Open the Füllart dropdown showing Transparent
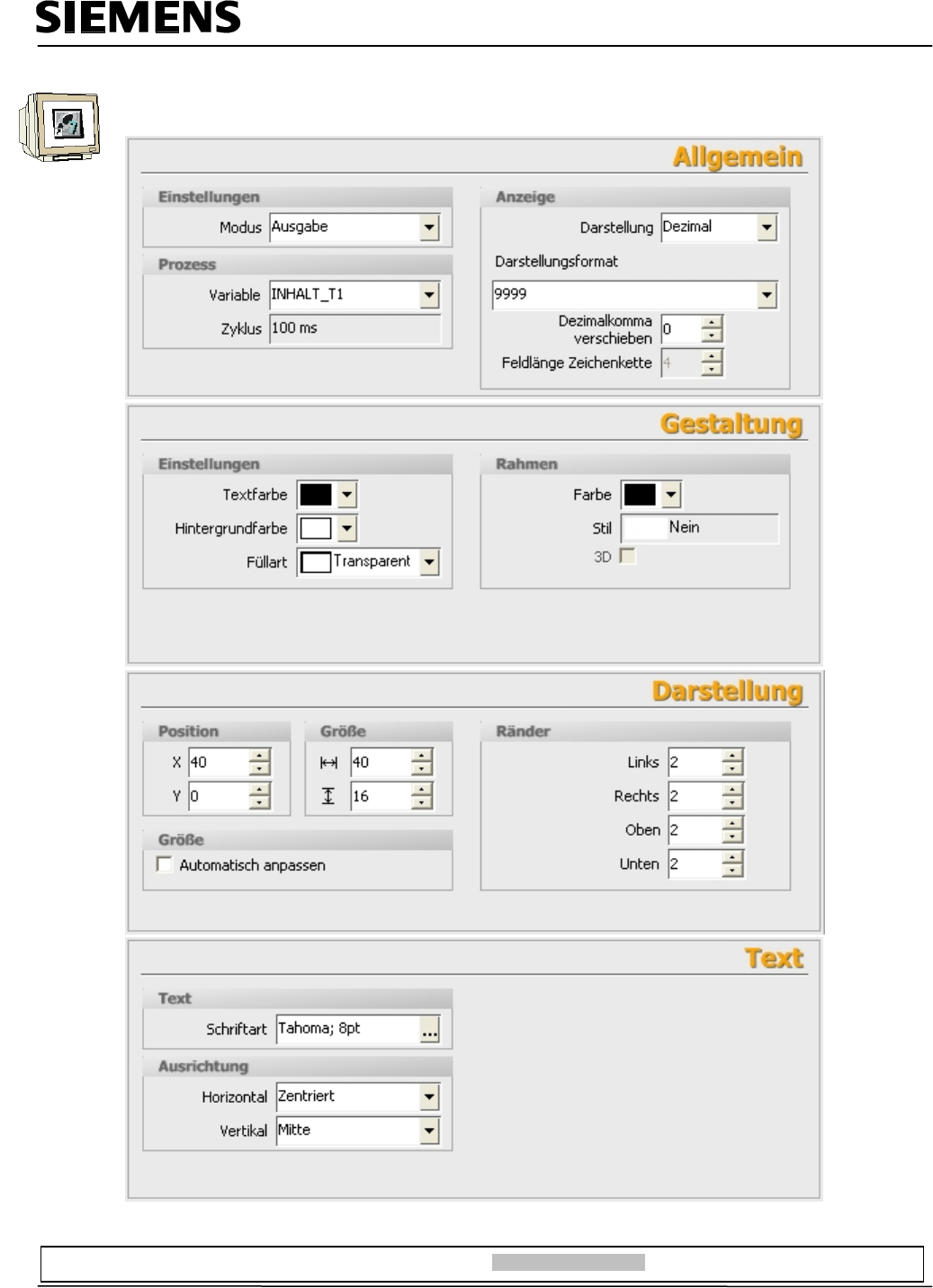 pos(429,563)
